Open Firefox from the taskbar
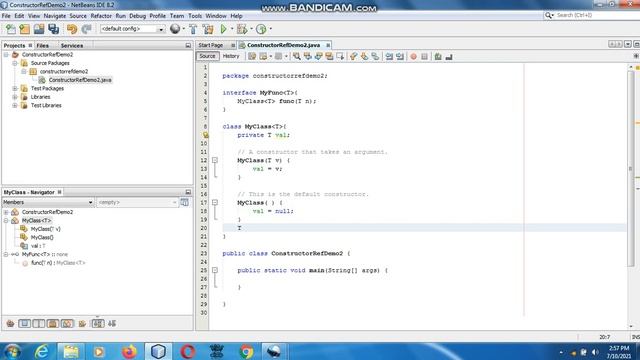This screenshot has width=640, height=360. pyautogui.click(x=129, y=351)
